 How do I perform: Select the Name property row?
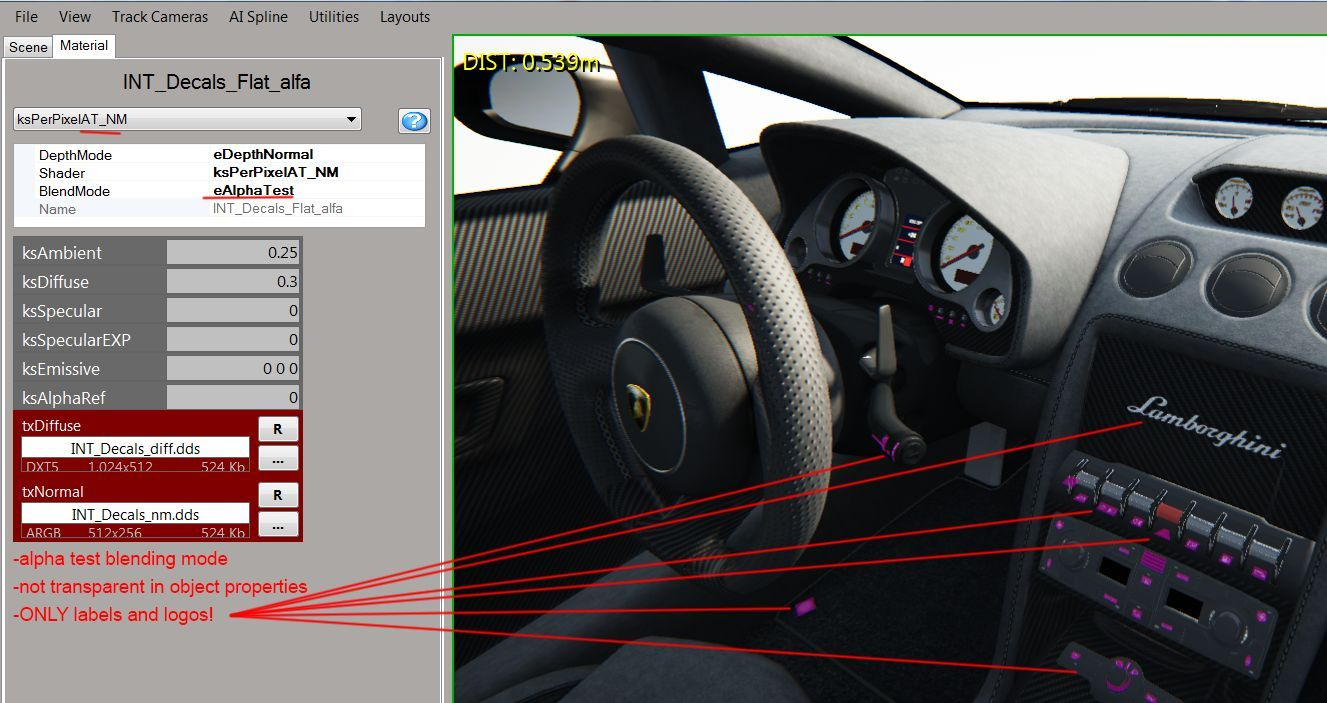point(219,209)
